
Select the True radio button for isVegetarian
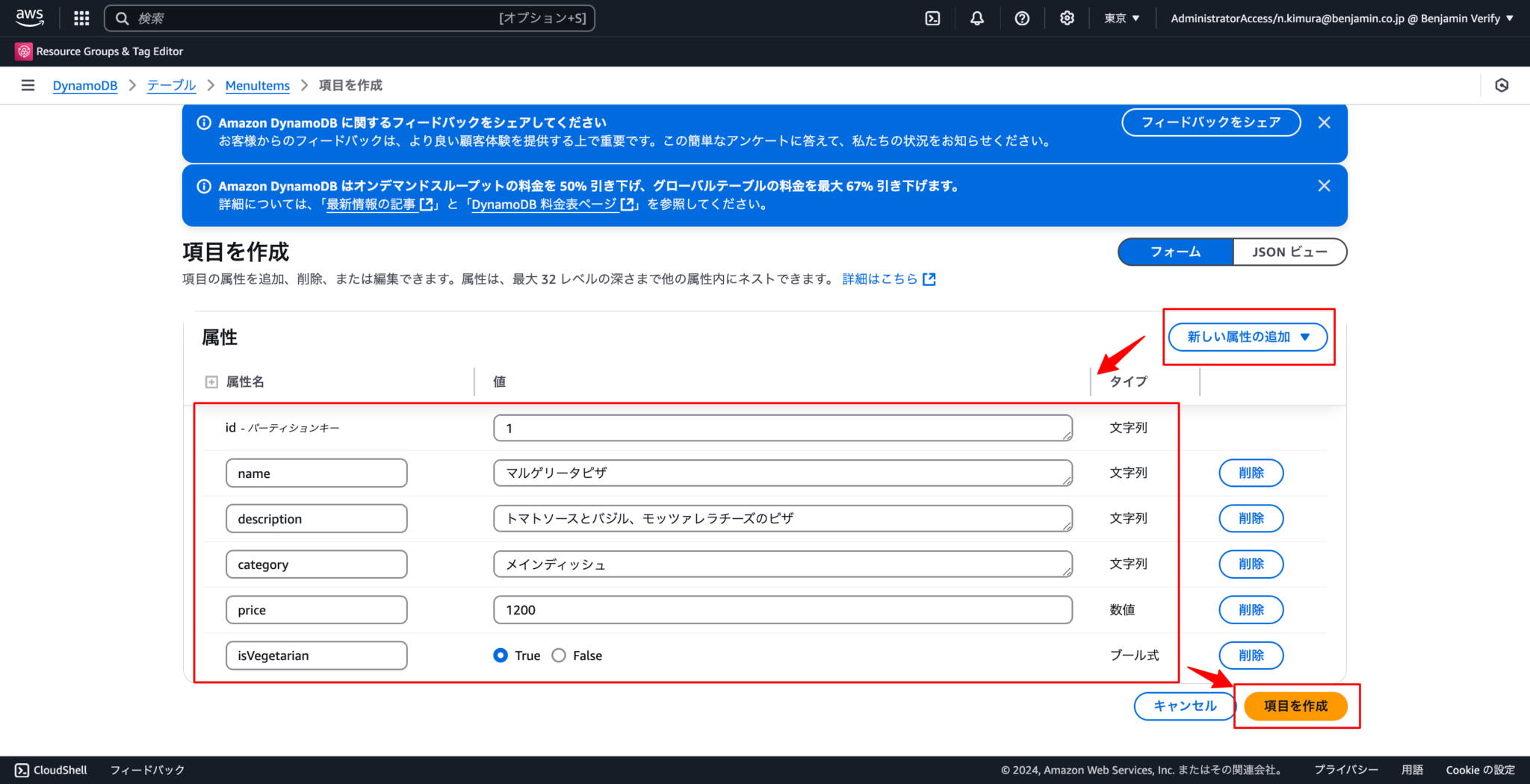(500, 655)
